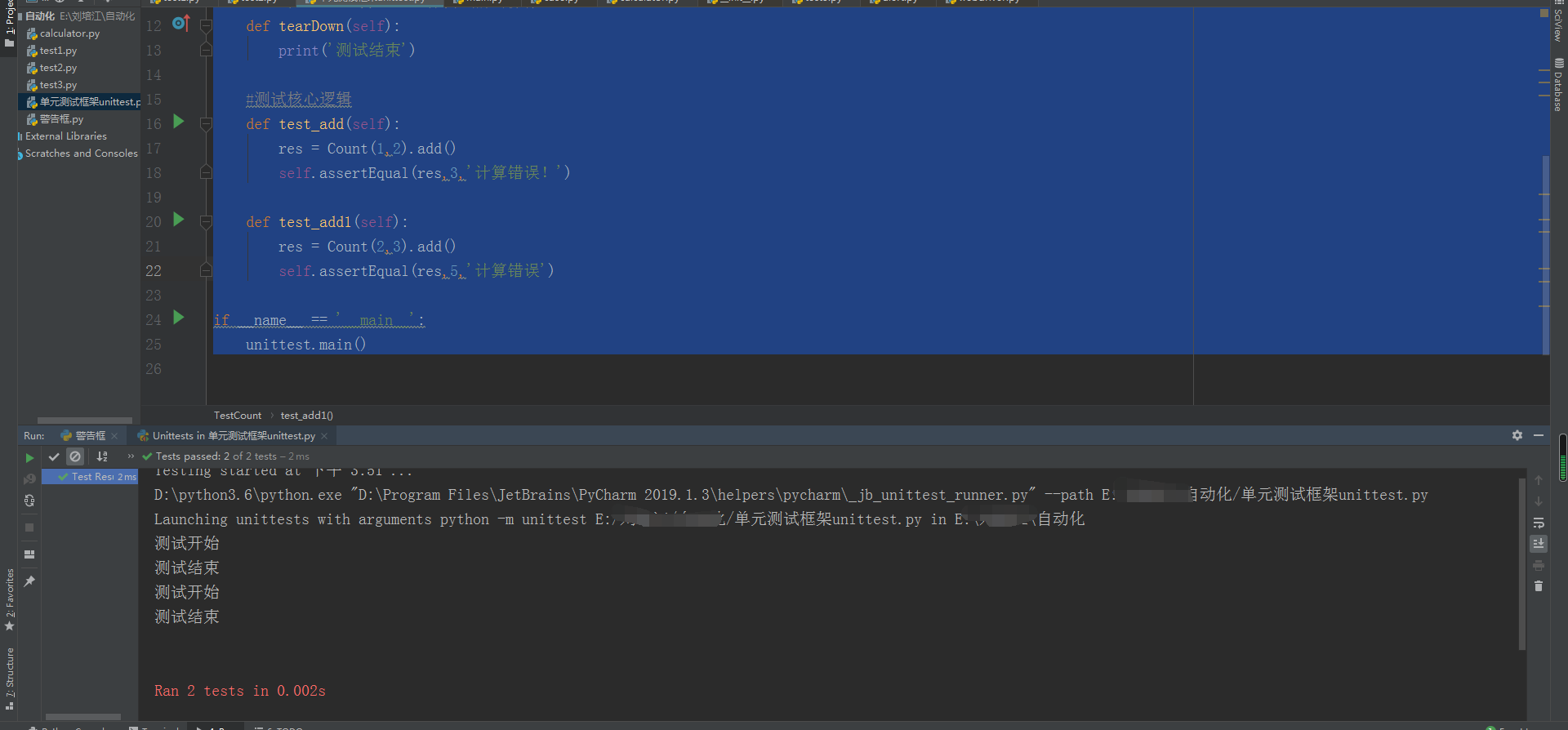Toggle Show Ignored tests button

[75, 456]
